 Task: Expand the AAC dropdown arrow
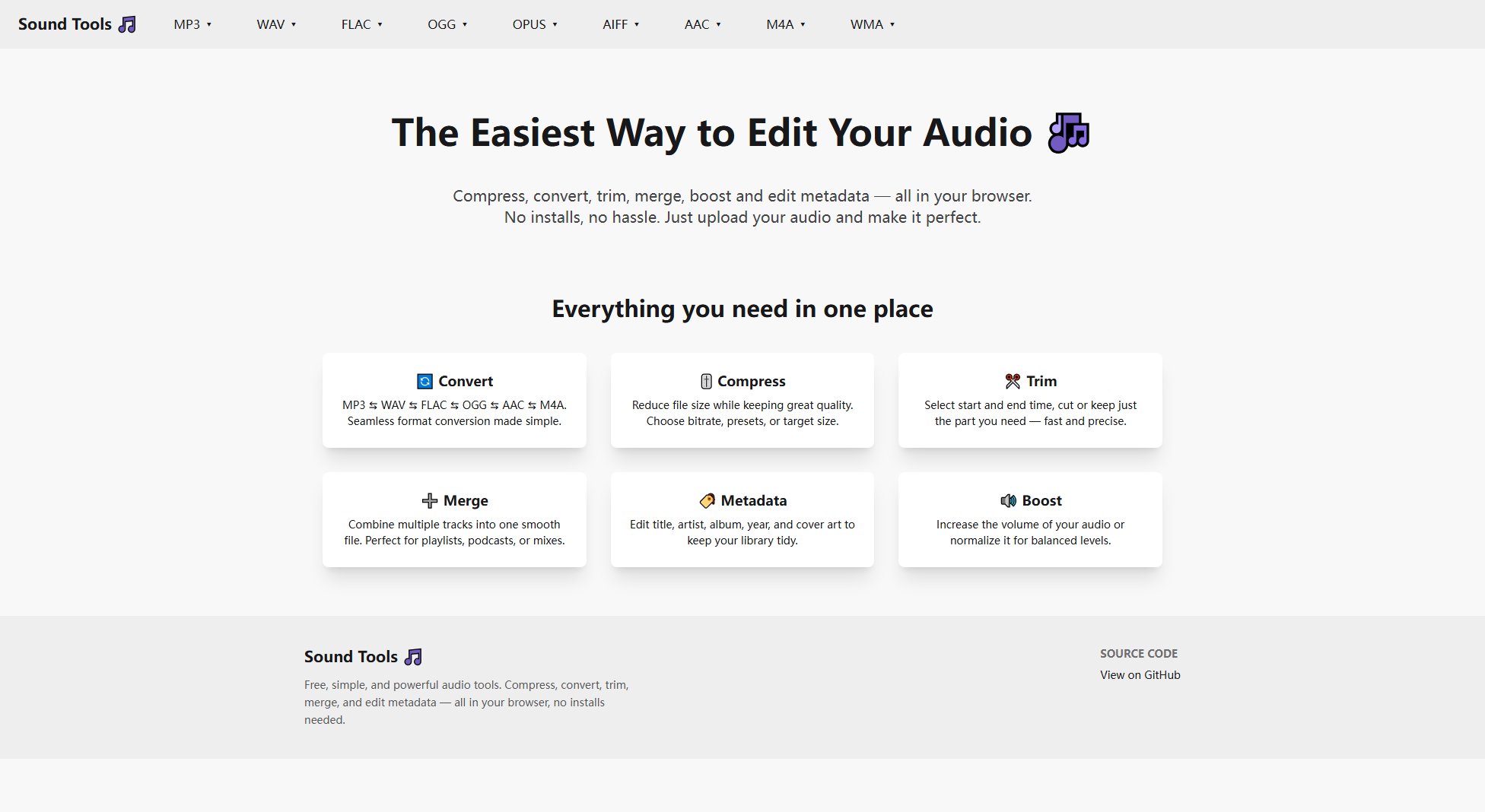click(718, 24)
